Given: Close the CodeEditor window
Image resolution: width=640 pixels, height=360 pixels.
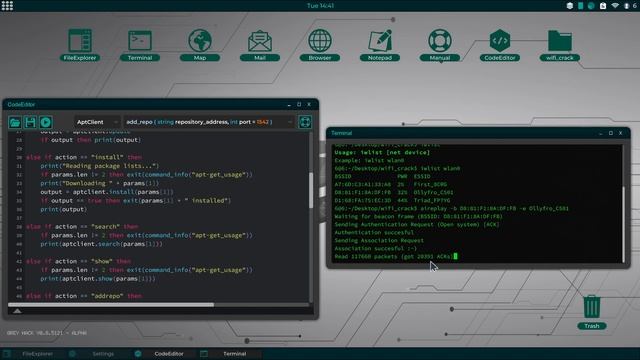Looking at the screenshot, I should (x=309, y=105).
